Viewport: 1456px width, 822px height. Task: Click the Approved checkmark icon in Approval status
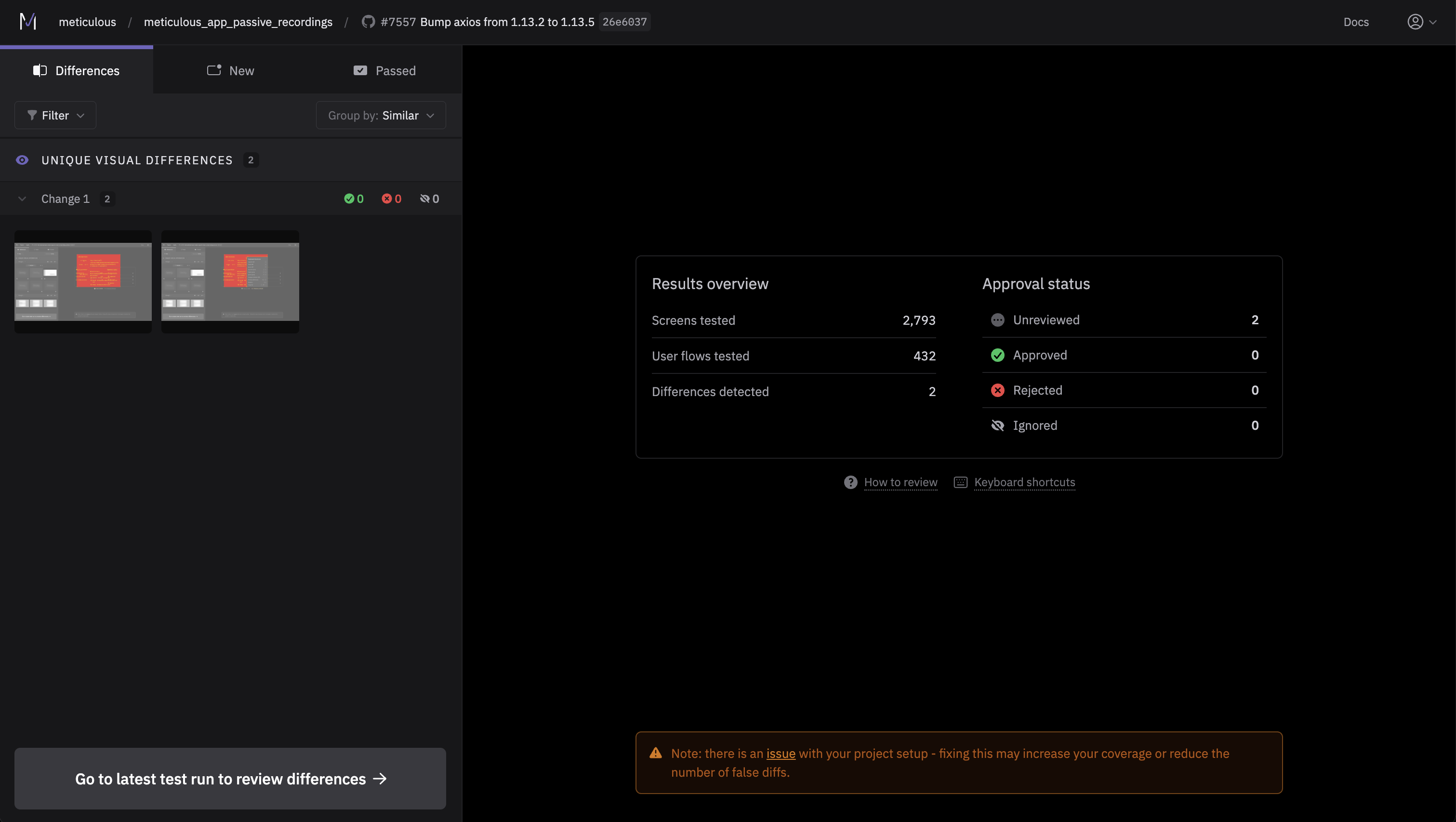[x=998, y=355]
